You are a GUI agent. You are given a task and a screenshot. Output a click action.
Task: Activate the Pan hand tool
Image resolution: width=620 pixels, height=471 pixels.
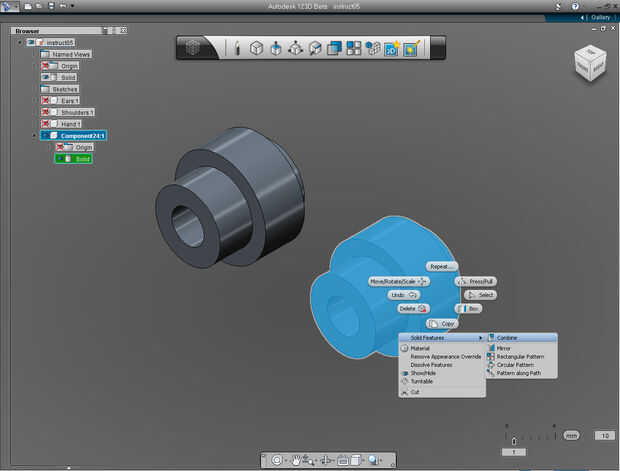(296, 460)
